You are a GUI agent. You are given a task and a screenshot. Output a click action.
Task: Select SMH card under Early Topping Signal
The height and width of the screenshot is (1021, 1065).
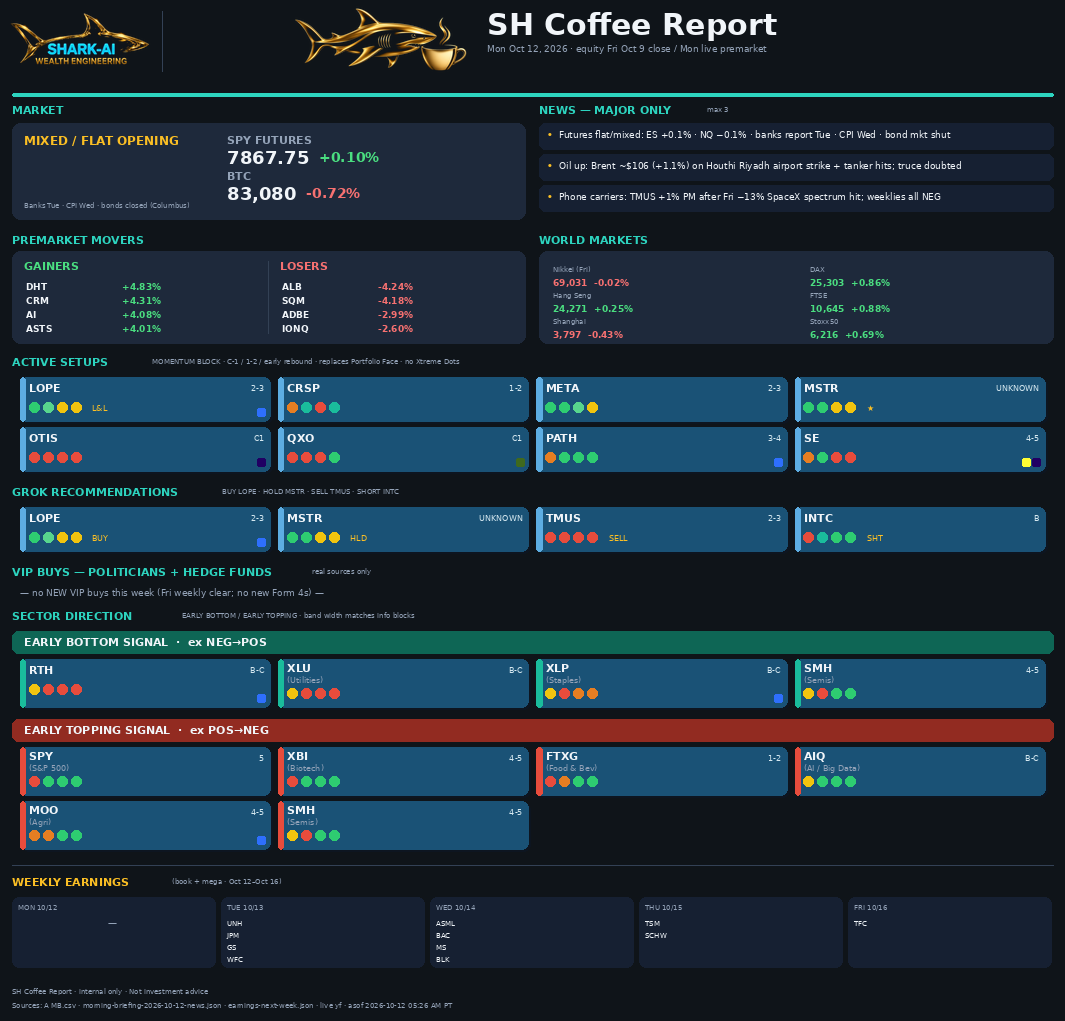(x=403, y=825)
